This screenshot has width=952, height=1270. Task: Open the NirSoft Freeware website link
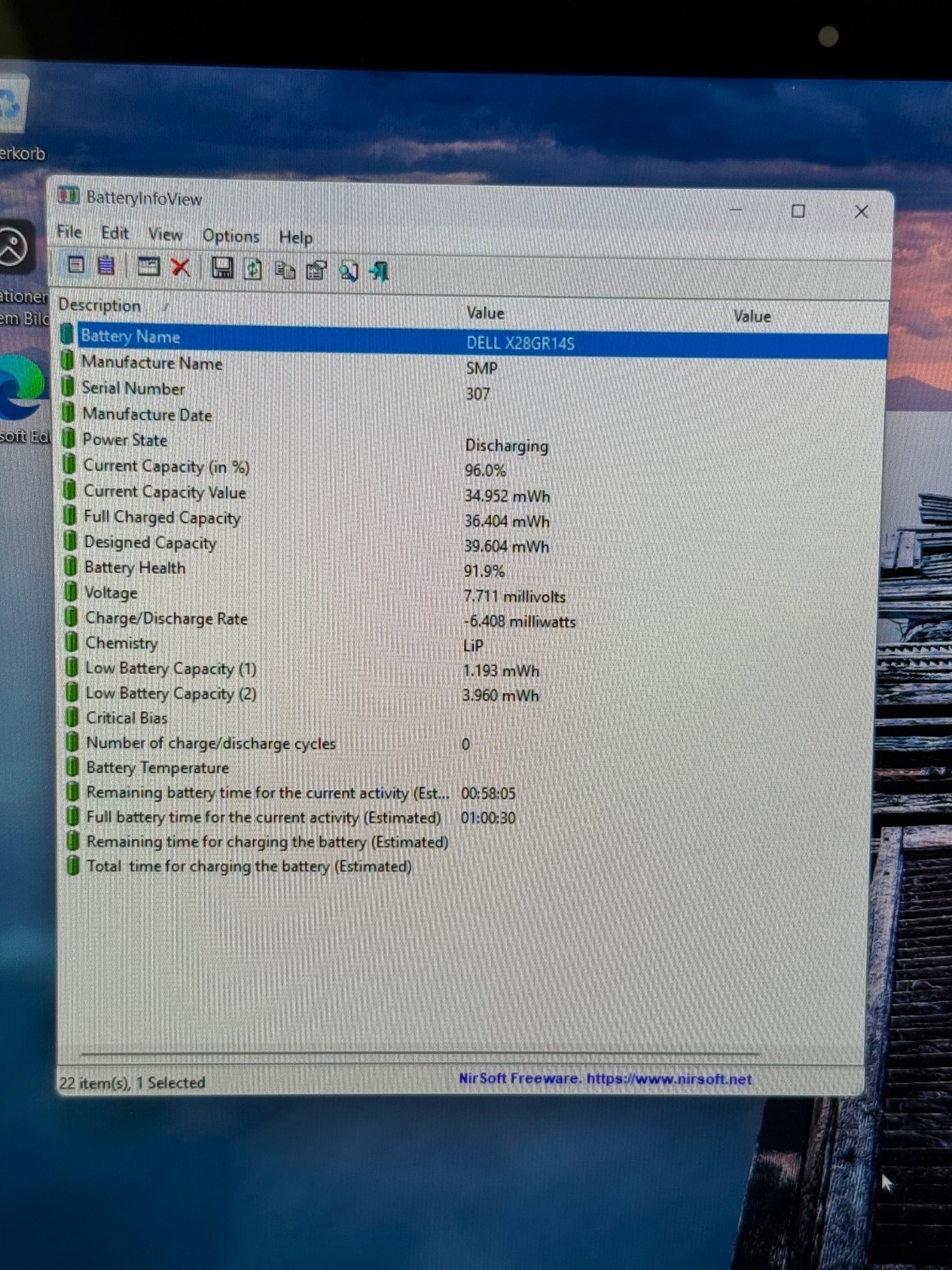click(x=605, y=1079)
